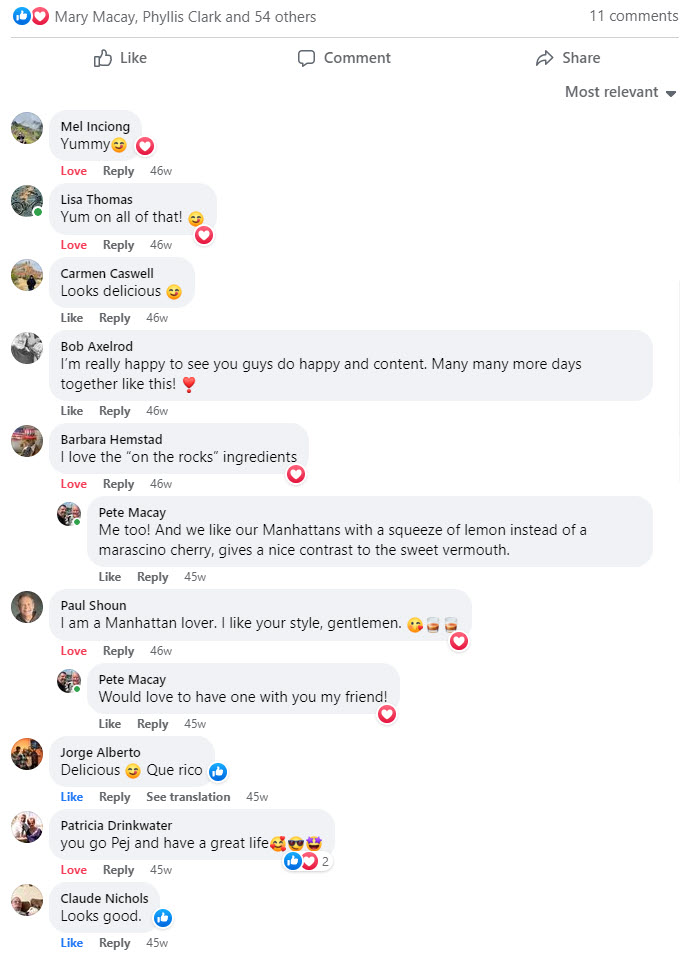This screenshot has height=956, width=680.
Task: Click Like under Carmen Caswell's comment
Action: coord(71,317)
